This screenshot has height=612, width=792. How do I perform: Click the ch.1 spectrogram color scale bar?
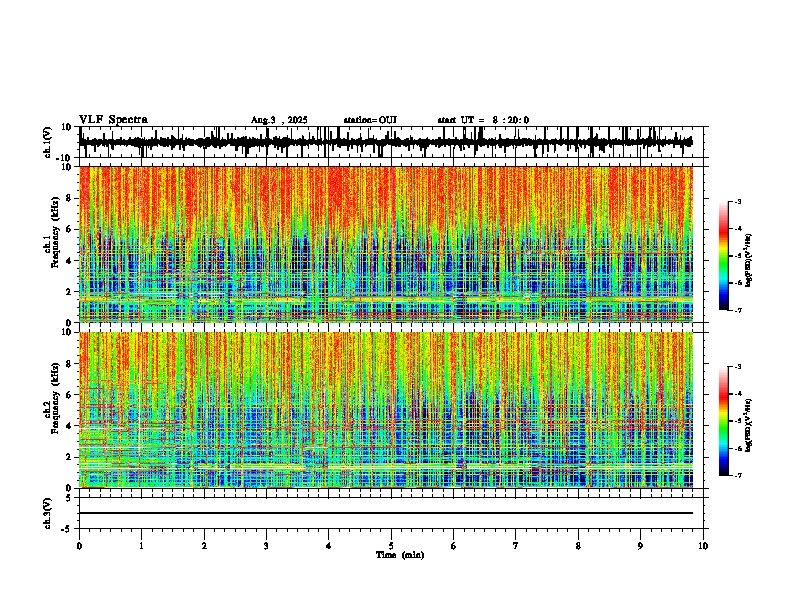(724, 256)
